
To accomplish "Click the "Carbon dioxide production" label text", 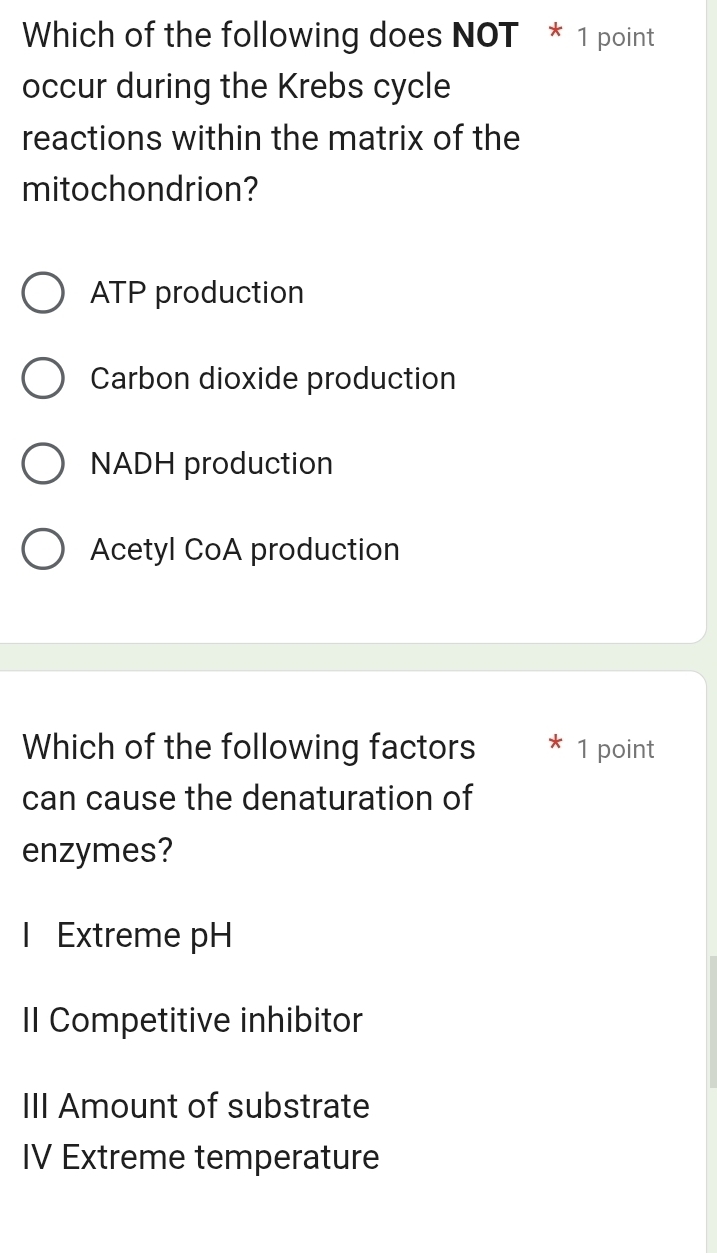I will pos(272,379).
